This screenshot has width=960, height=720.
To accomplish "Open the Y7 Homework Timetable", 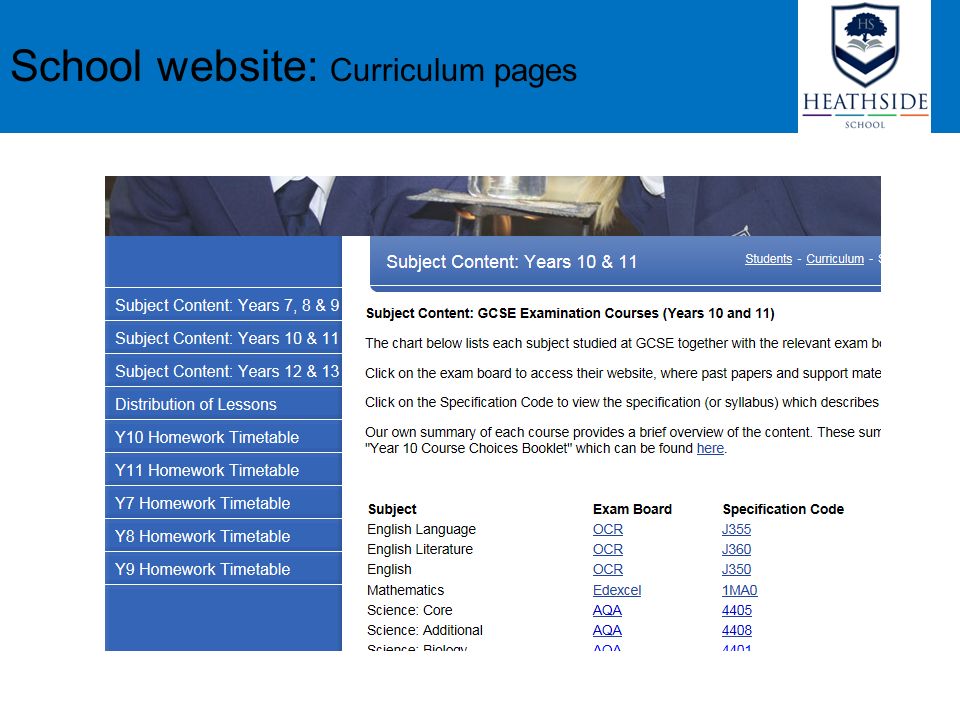I will (223, 503).
